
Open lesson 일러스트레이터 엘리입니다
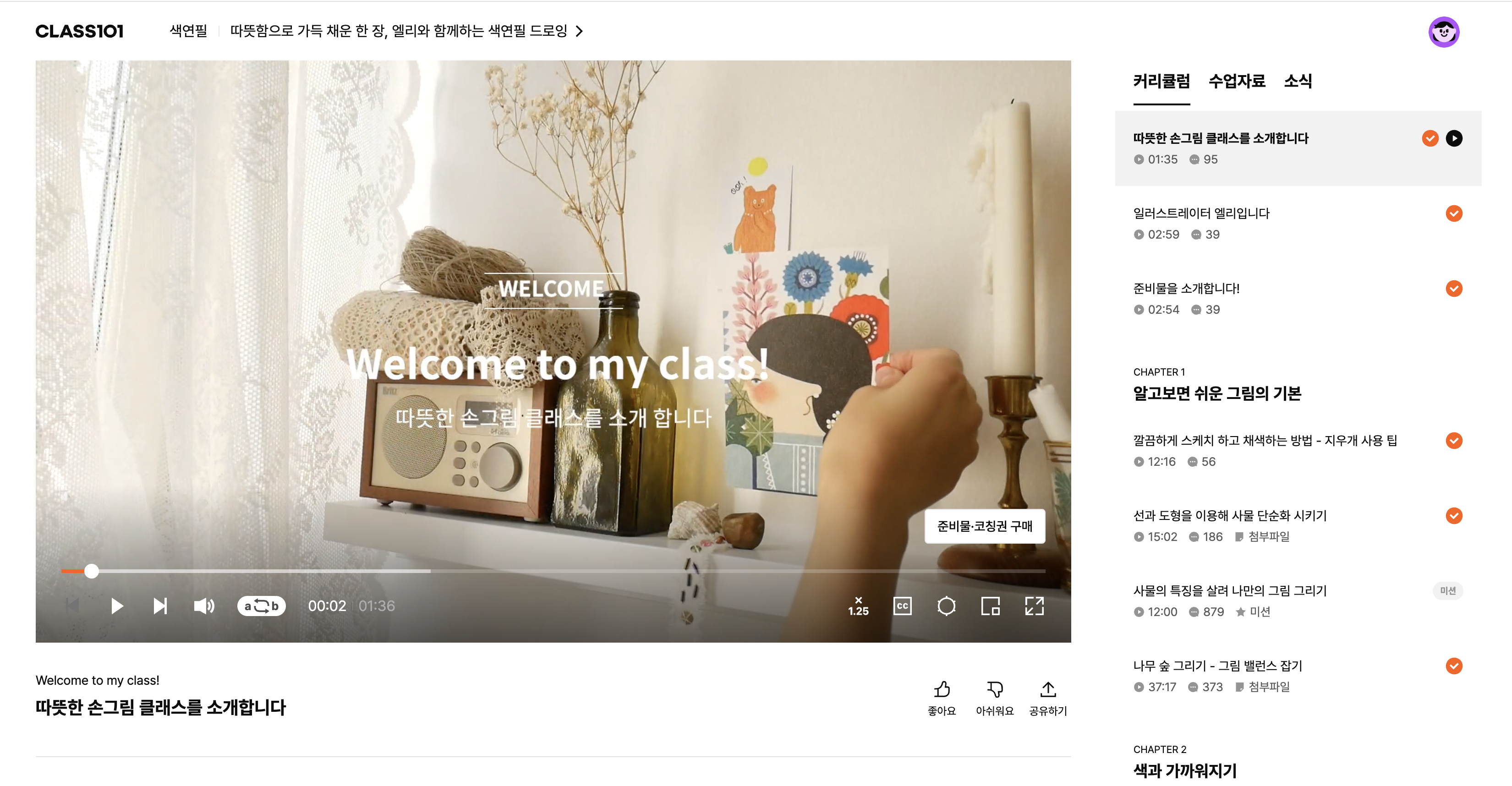point(1201,213)
